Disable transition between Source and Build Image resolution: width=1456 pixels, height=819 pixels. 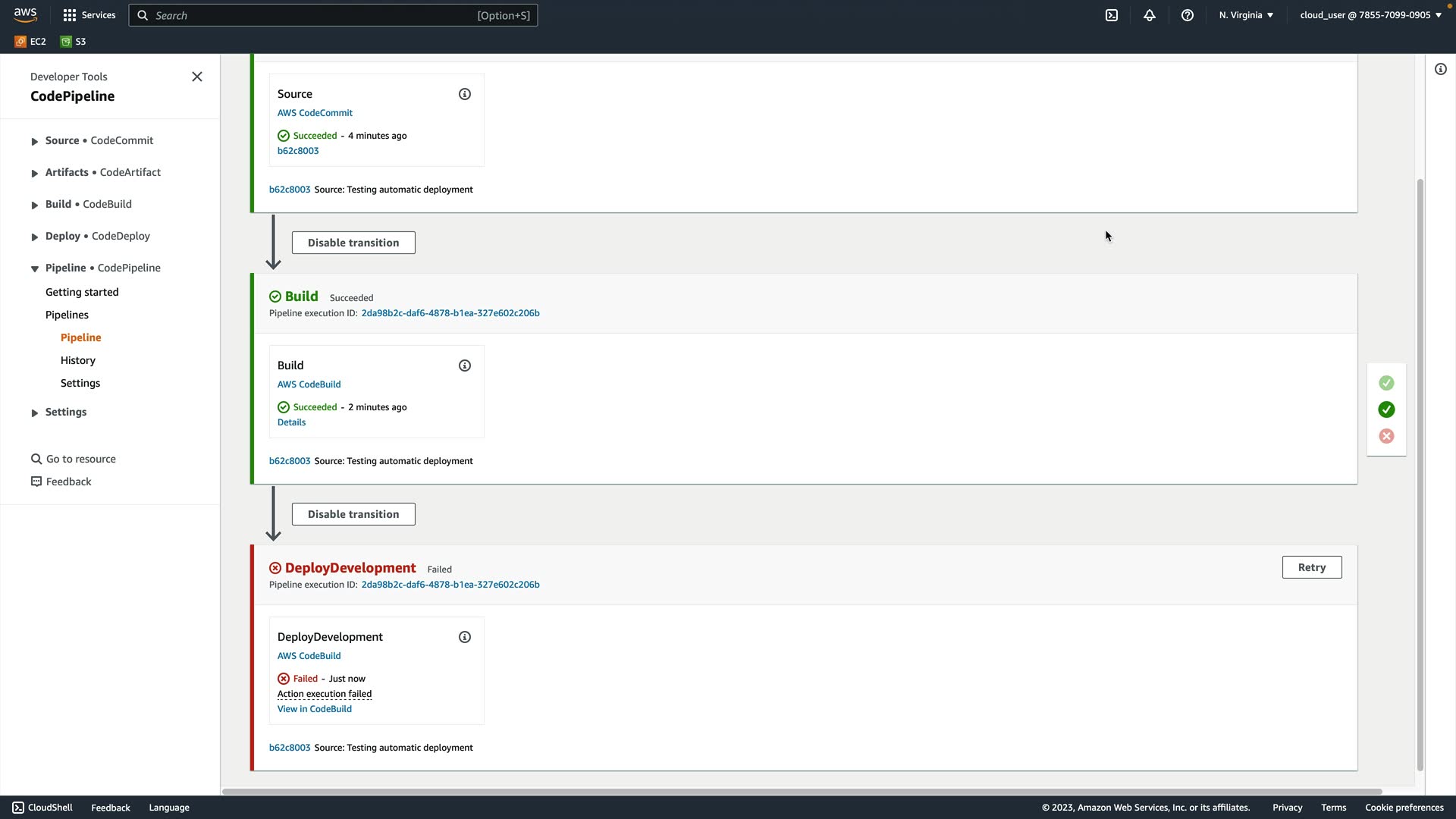[x=353, y=243]
